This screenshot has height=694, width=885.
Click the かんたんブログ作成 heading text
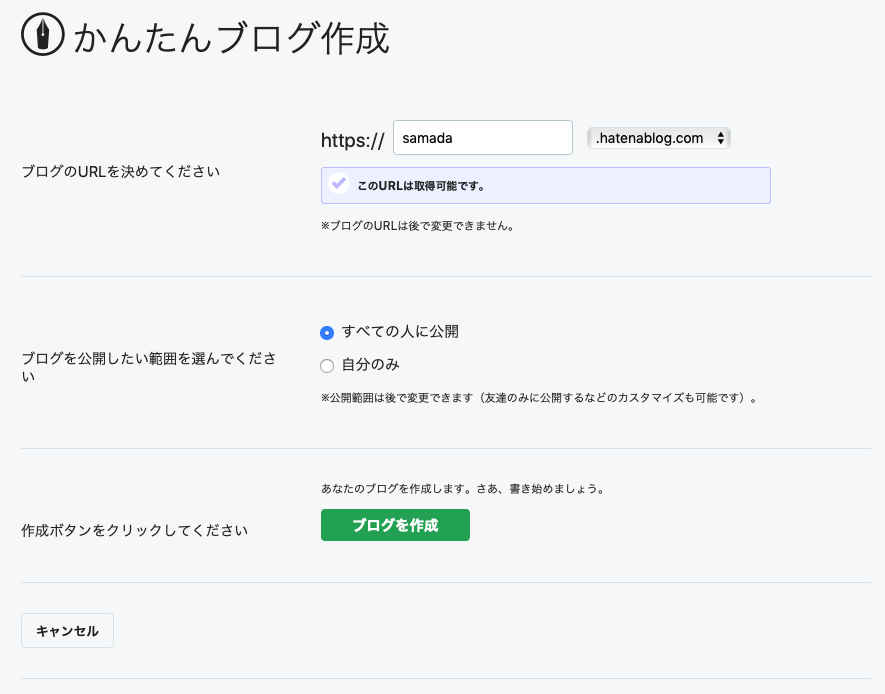231,38
